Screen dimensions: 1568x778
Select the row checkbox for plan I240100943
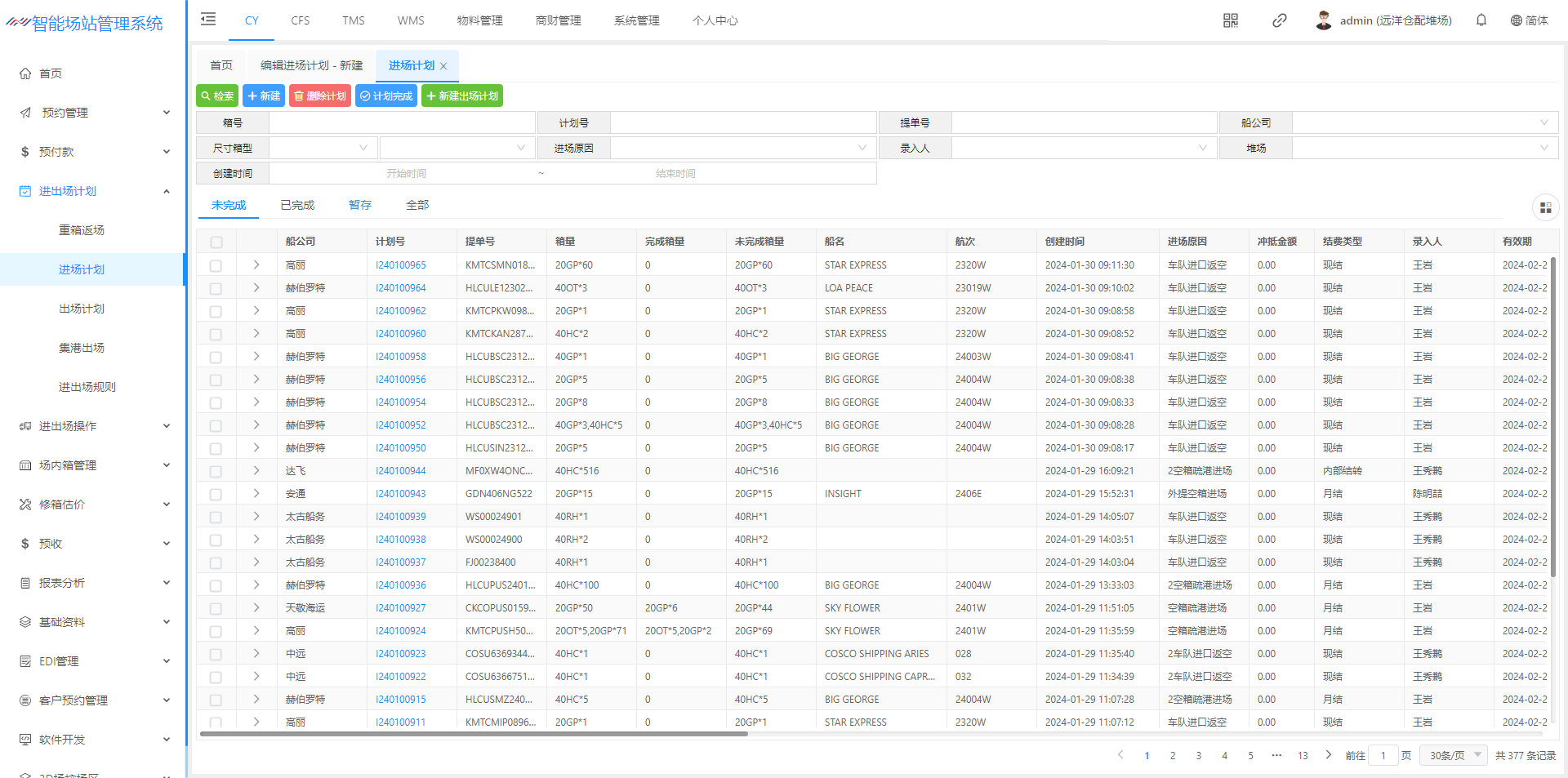click(216, 494)
